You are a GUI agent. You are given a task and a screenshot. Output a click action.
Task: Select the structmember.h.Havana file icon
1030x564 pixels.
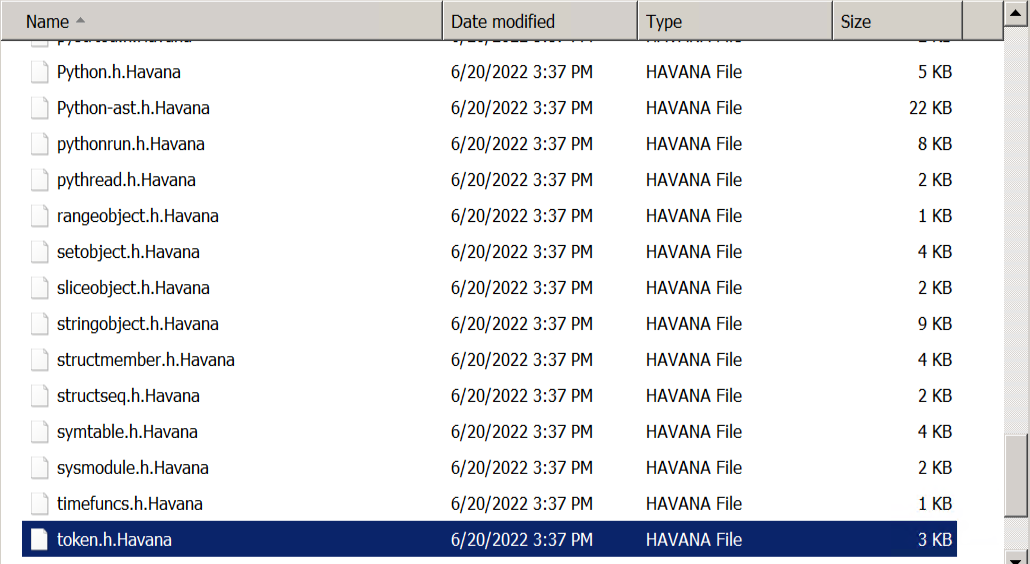39,360
